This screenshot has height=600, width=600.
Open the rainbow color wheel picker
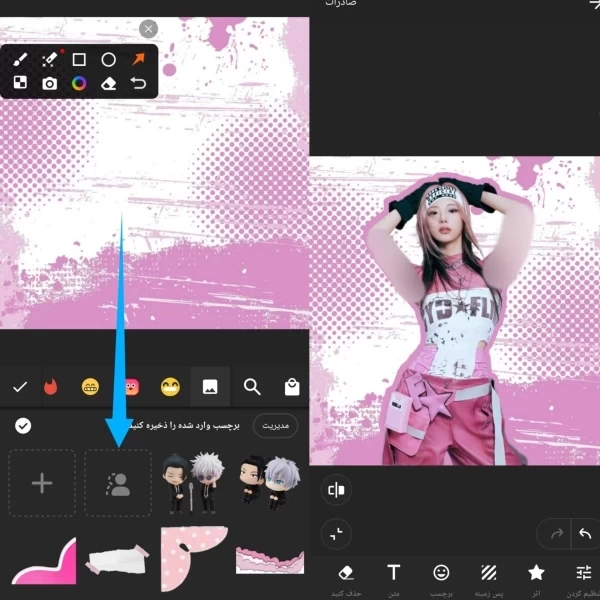79,83
